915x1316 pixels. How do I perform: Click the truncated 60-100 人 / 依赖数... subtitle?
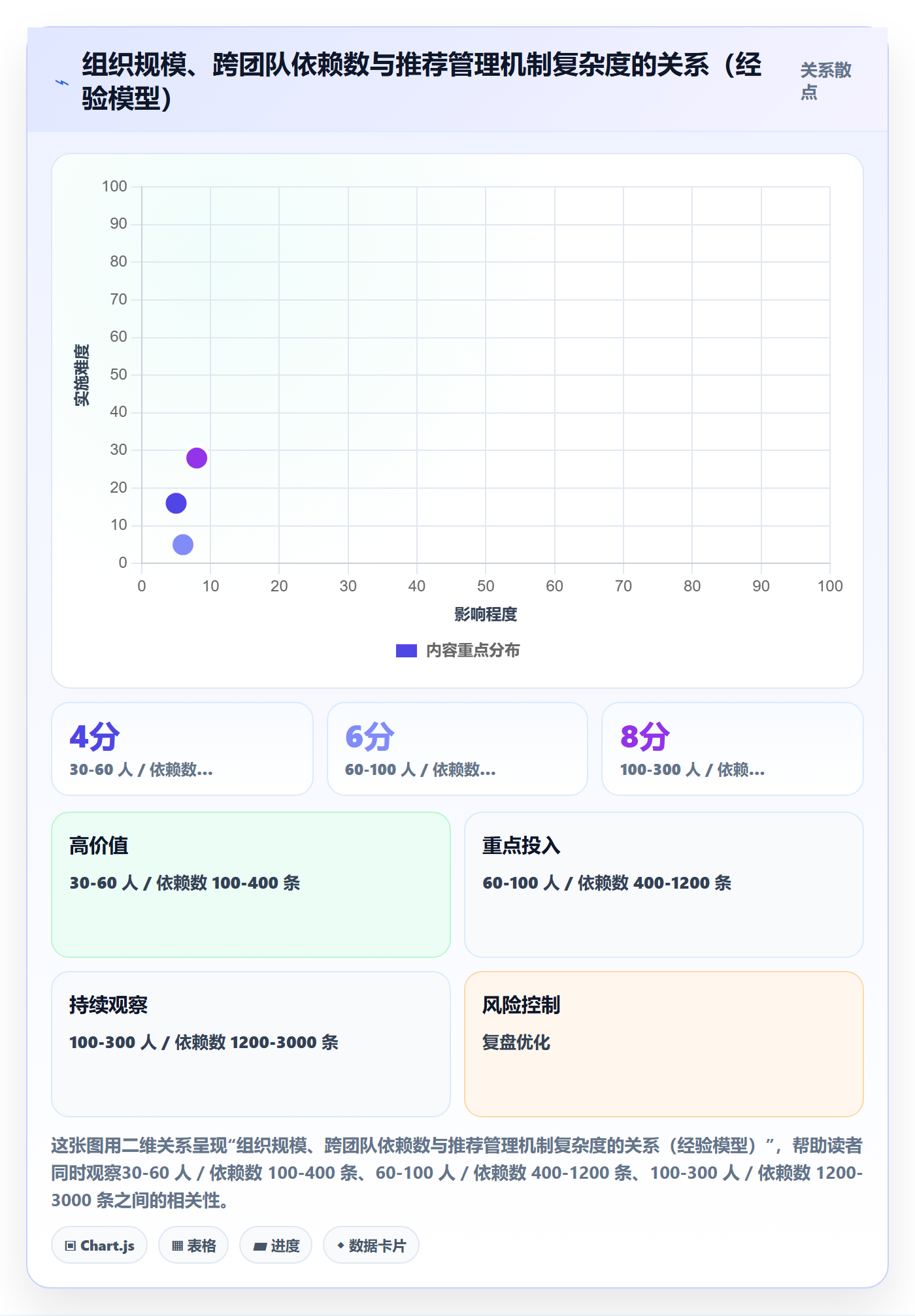click(420, 770)
